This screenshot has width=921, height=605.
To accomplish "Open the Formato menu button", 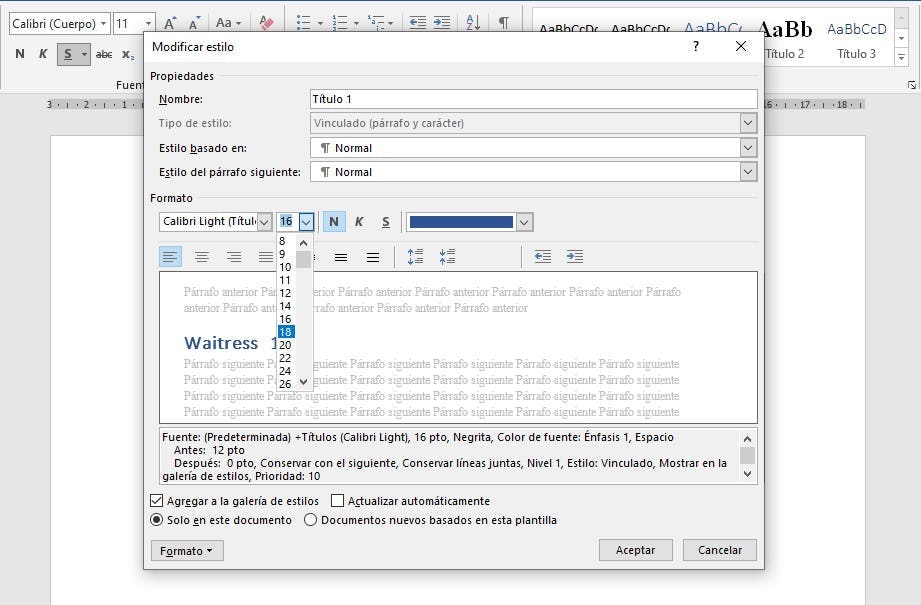I will click(x=187, y=550).
